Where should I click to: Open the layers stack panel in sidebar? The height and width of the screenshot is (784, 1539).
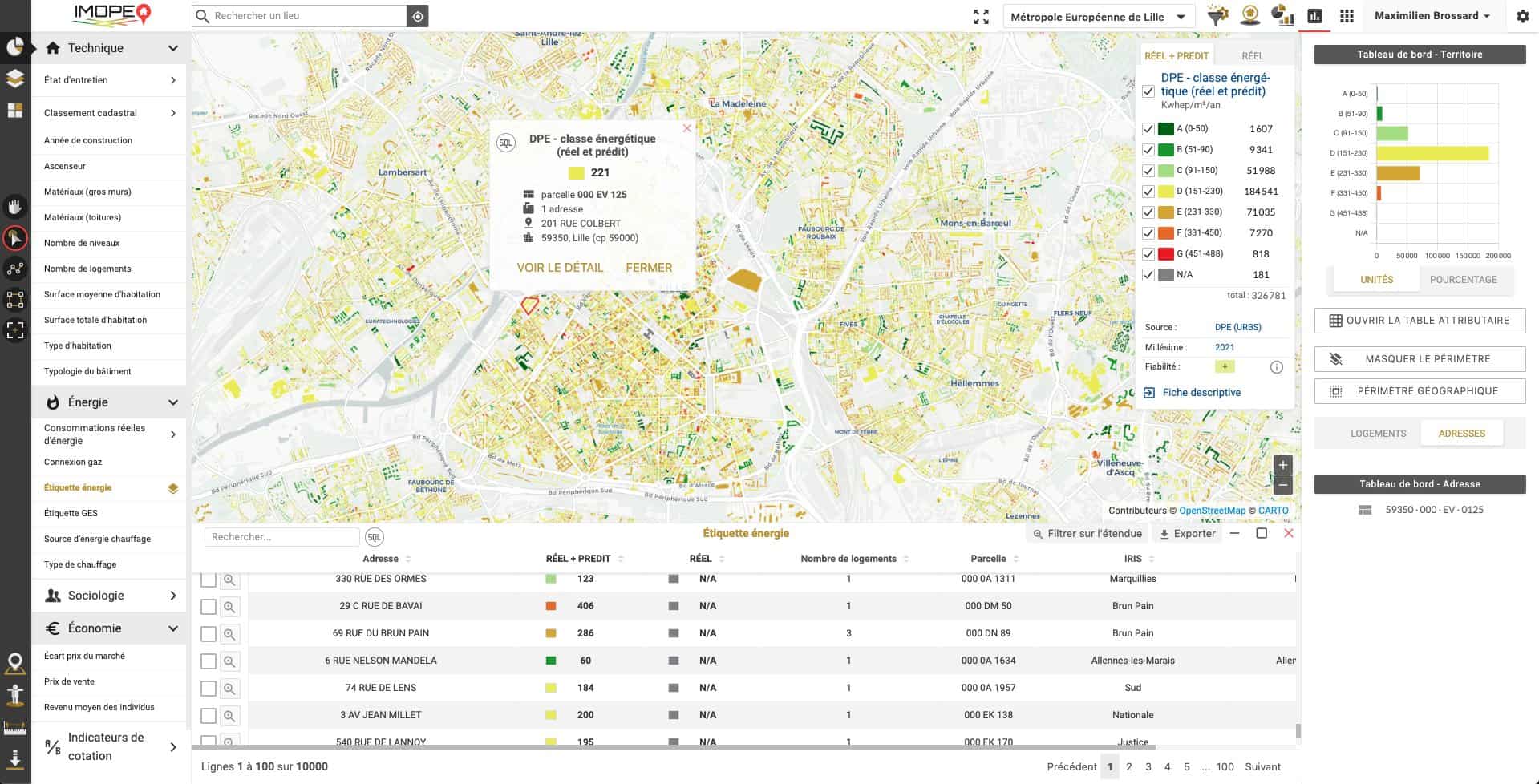(15, 79)
